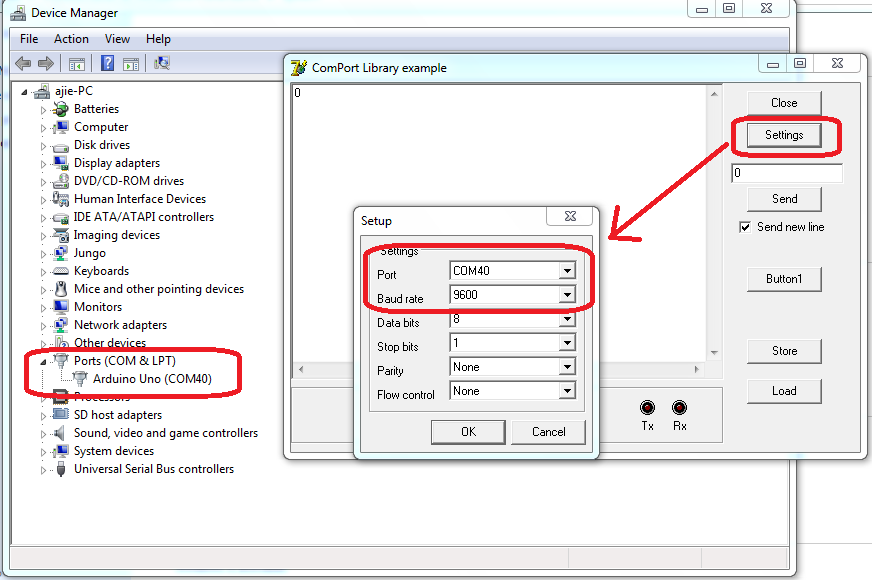Open the Port dropdown showing COM40

click(x=567, y=271)
